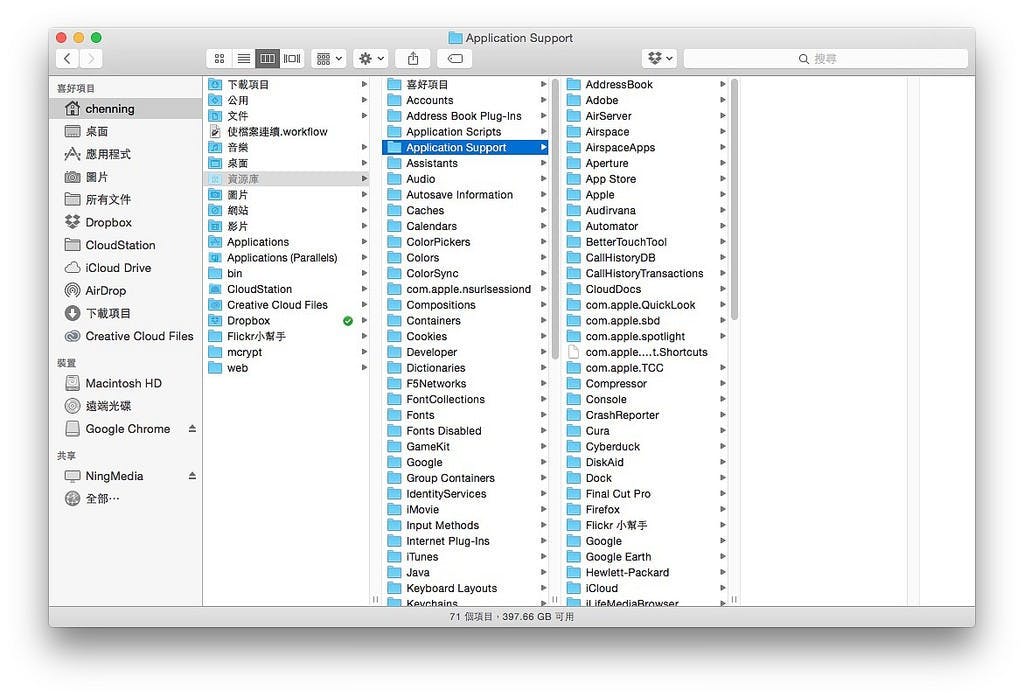Select the Adobe folder
The image size is (1024, 697).
(x=645, y=101)
